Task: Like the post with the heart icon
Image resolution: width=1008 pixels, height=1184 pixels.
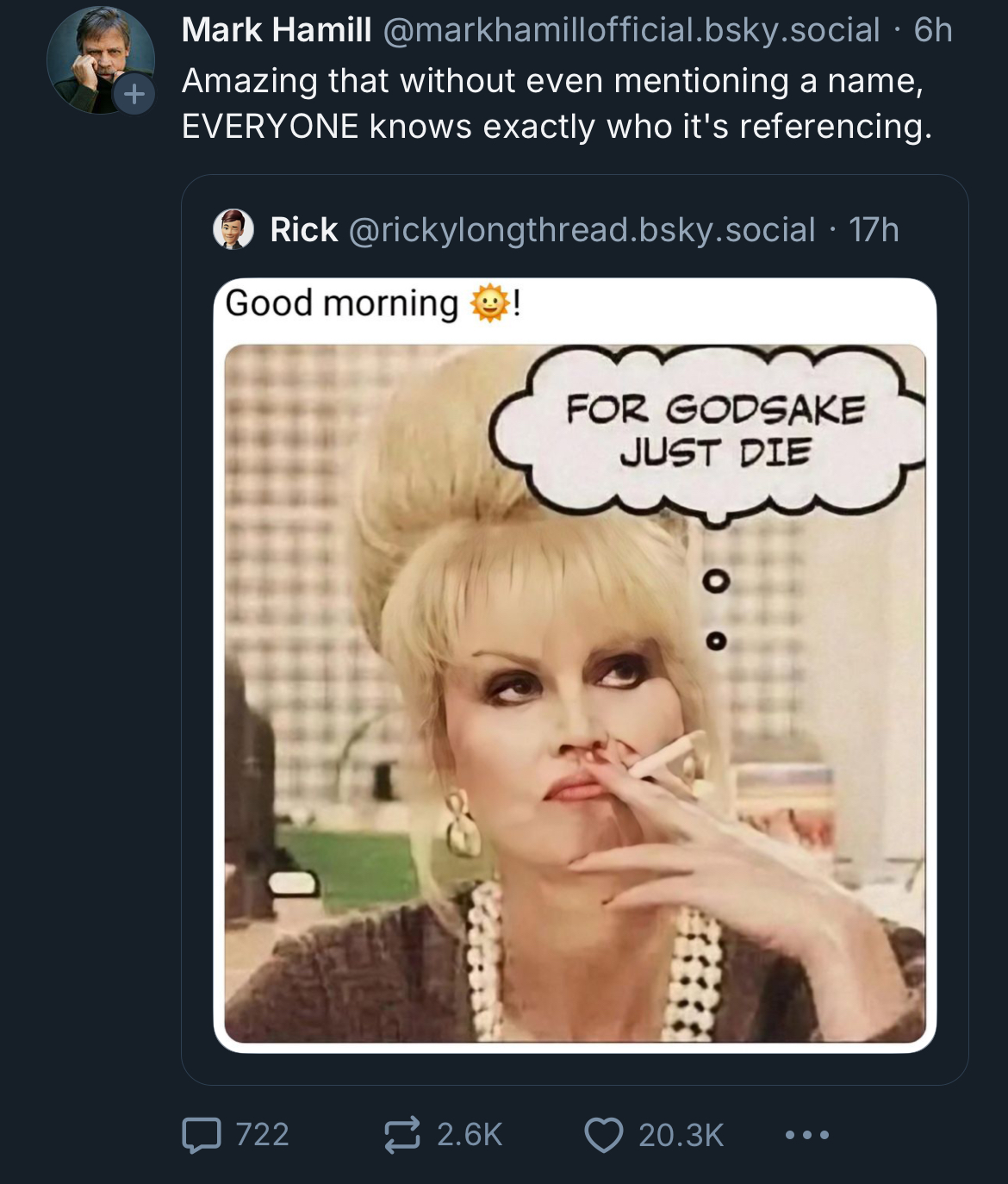Action: pyautogui.click(x=603, y=1134)
